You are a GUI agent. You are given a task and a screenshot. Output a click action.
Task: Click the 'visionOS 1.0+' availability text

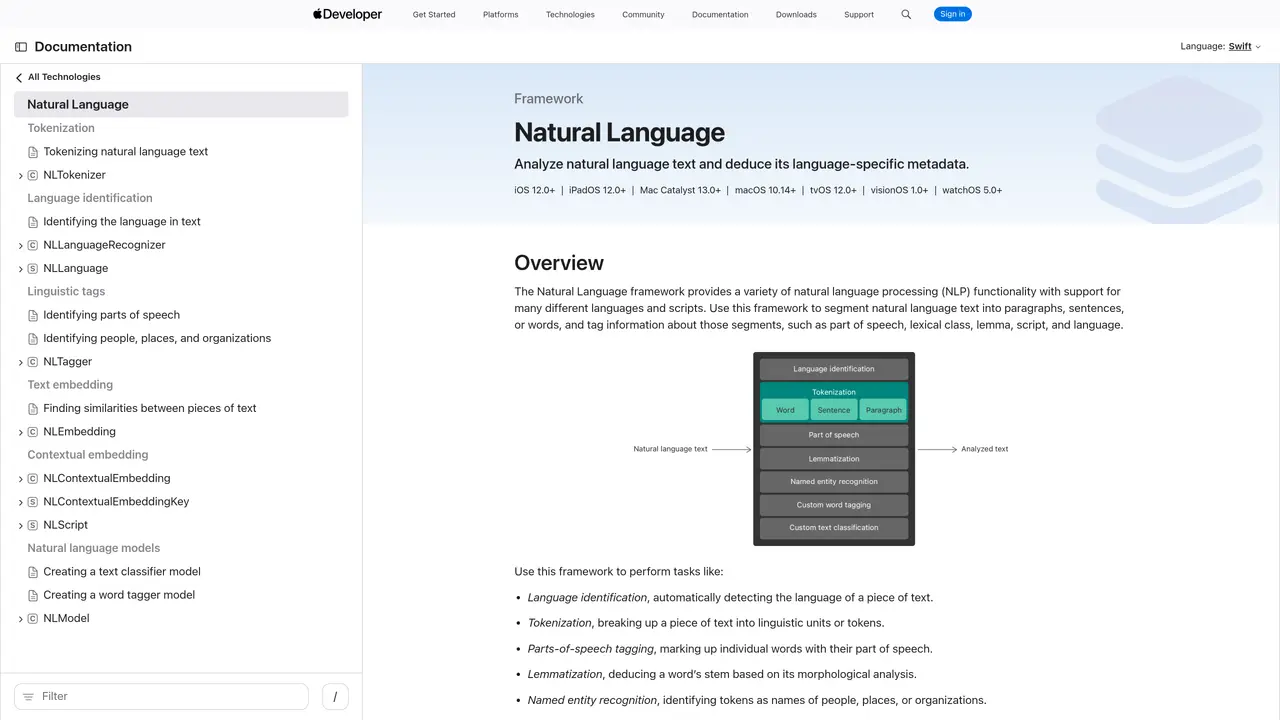coord(899,190)
